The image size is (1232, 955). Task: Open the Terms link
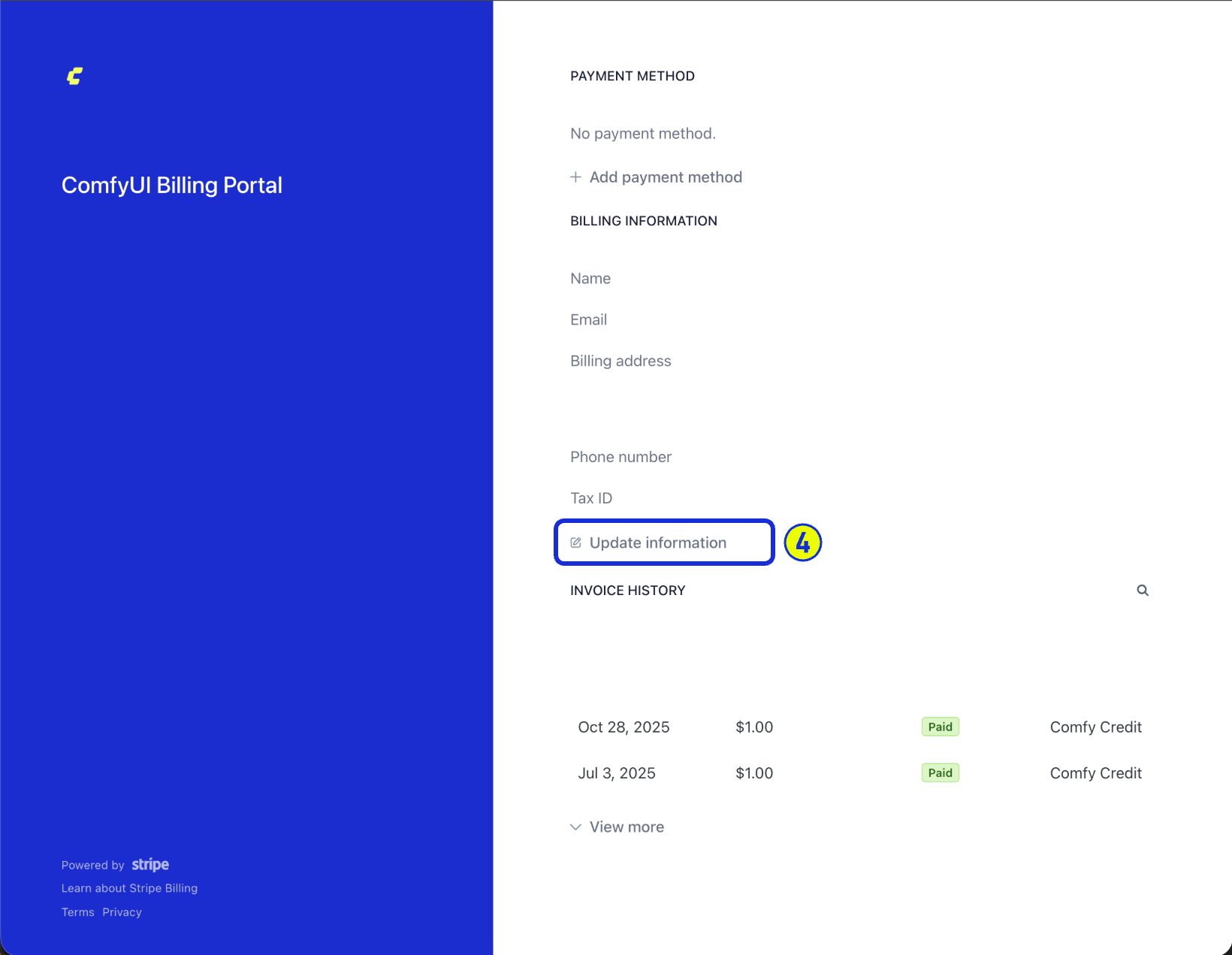click(77, 911)
